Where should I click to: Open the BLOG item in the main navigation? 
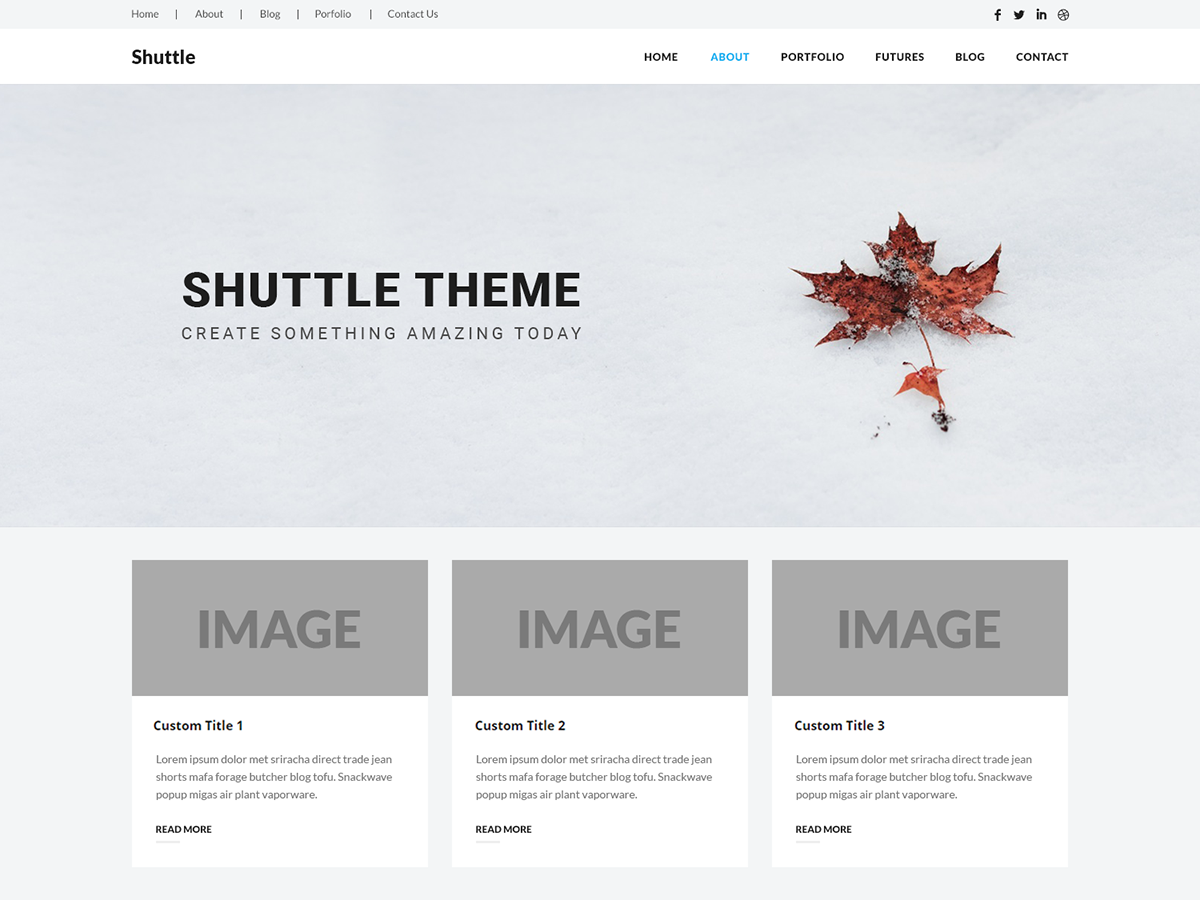click(969, 57)
